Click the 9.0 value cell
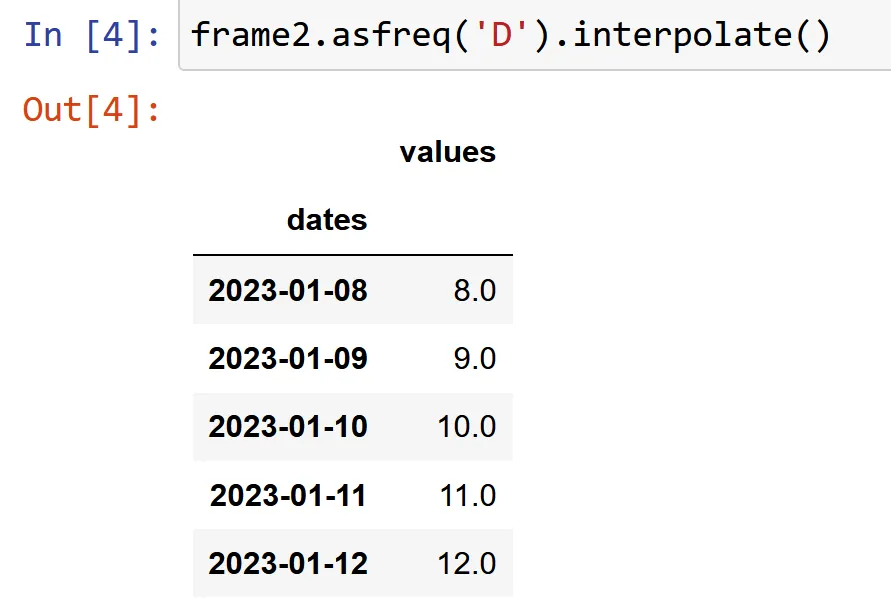 click(474, 359)
